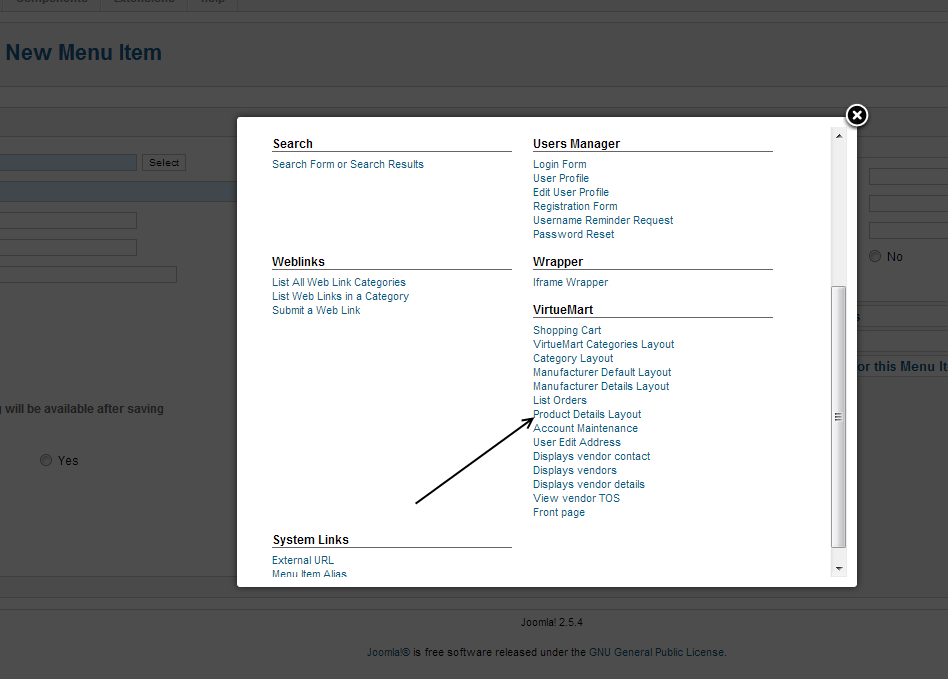Pick User Edit Address link
Image resolution: width=948 pixels, height=679 pixels.
click(576, 442)
